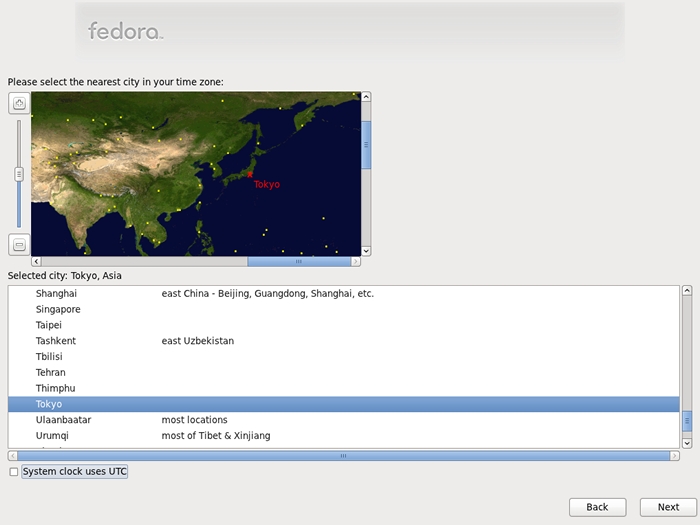Click map horizontal scrollbar left arrow
Image resolution: width=700 pixels, height=525 pixels.
pos(36,262)
